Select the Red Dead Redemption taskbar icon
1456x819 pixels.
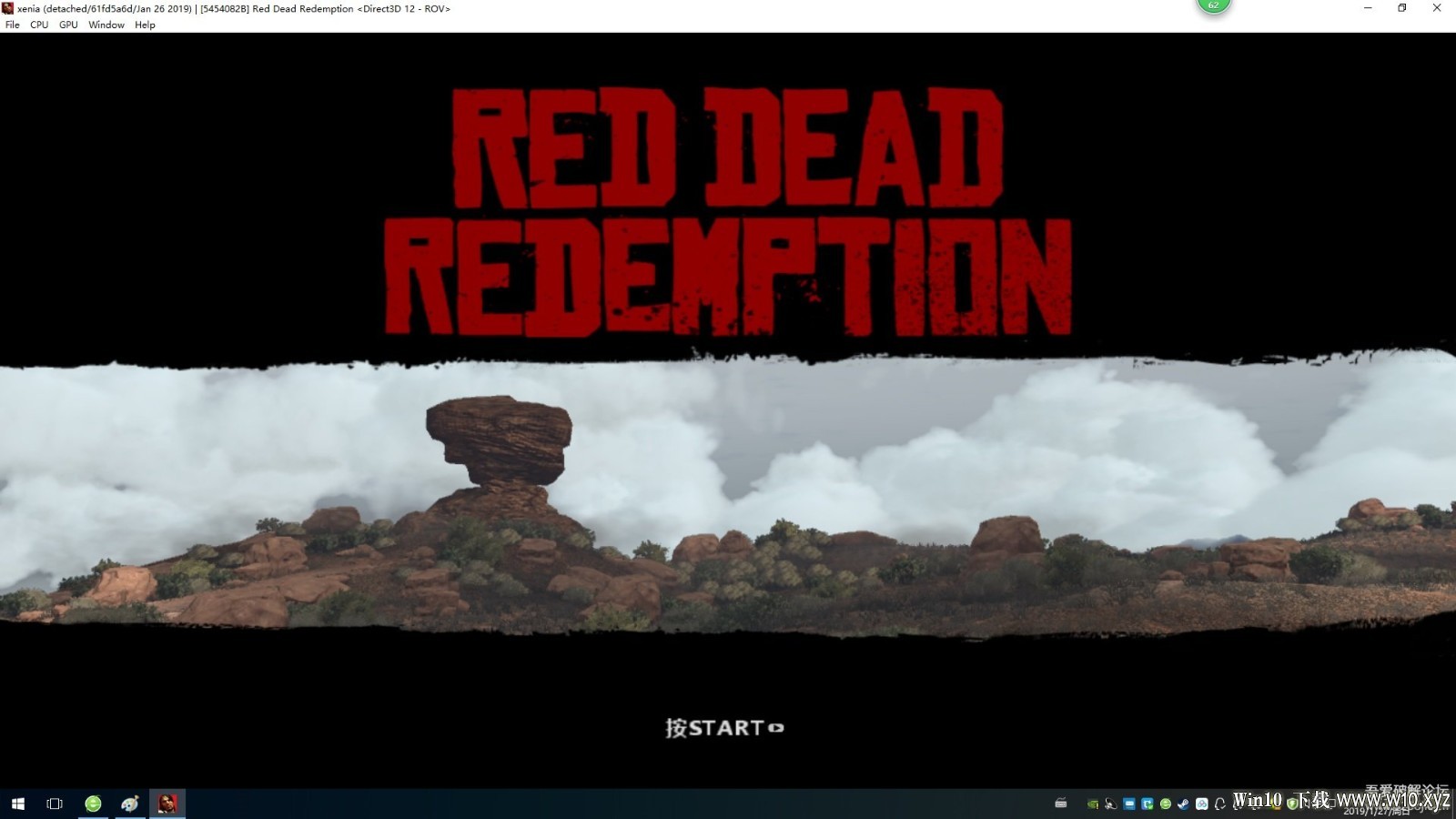(x=167, y=804)
